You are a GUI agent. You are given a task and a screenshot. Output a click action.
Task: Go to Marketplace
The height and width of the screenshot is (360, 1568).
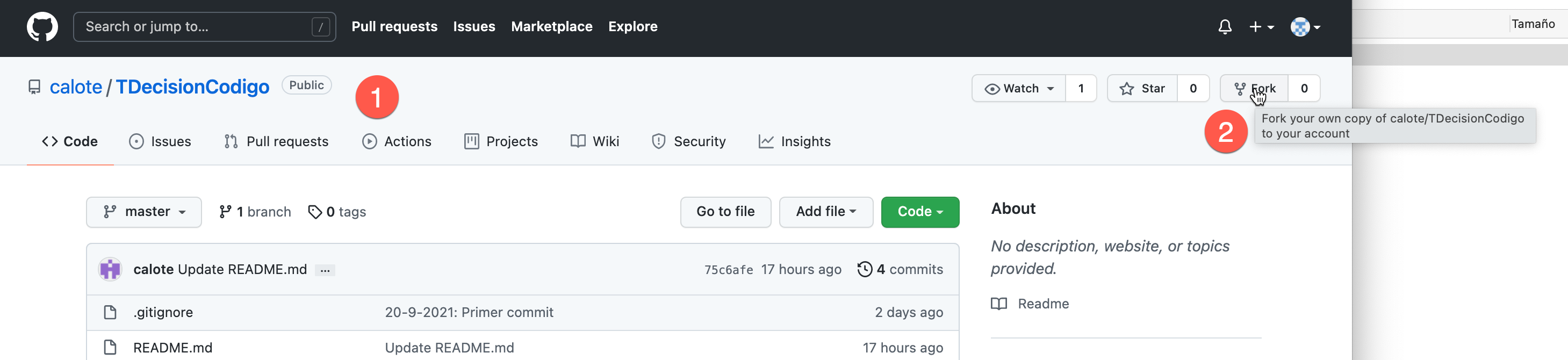(x=551, y=27)
